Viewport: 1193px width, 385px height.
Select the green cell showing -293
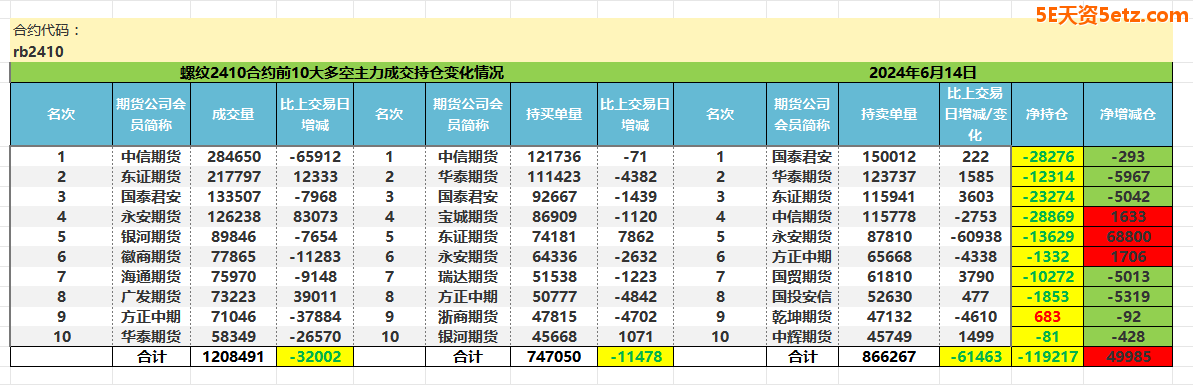click(x=1127, y=157)
